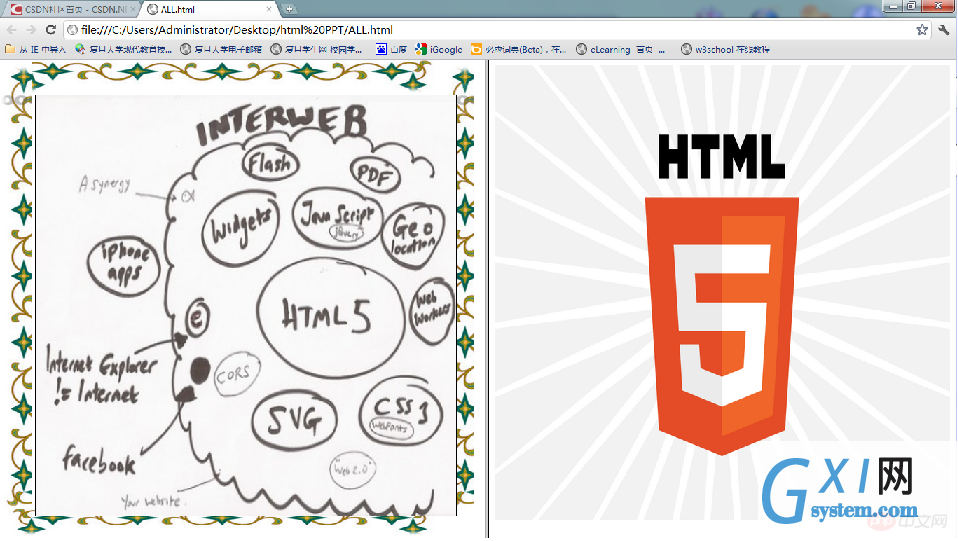Close the CSDN tab
The width and height of the screenshot is (958, 541).
tap(133, 9)
